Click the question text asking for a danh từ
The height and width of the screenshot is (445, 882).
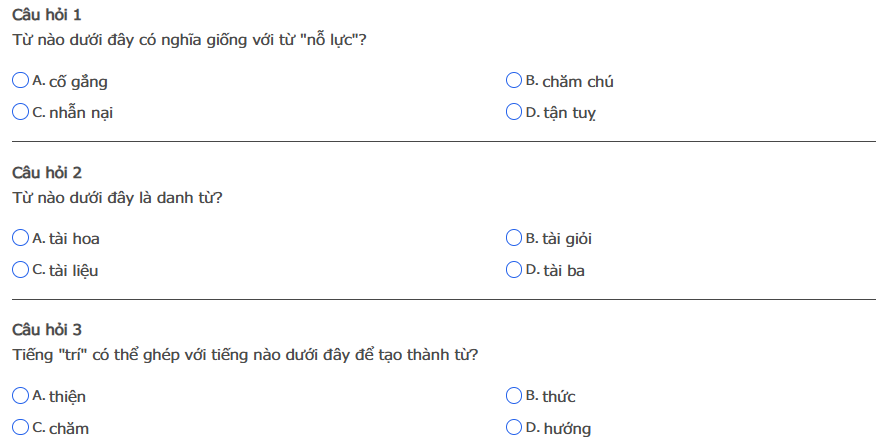click(117, 197)
